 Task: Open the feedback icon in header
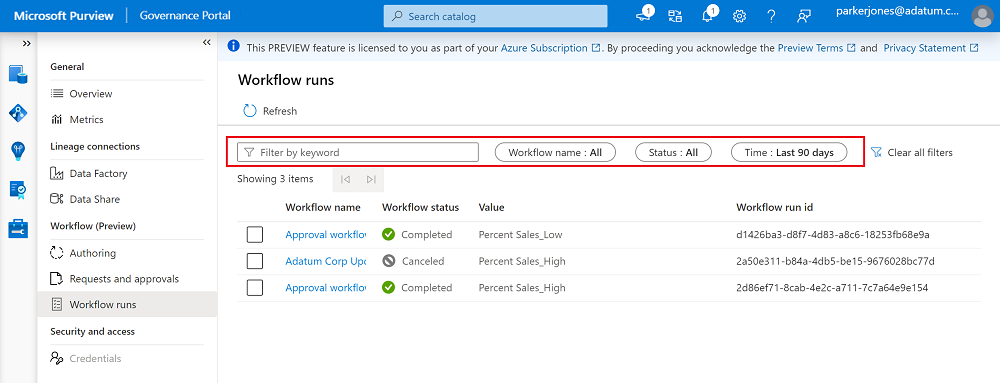[804, 17]
